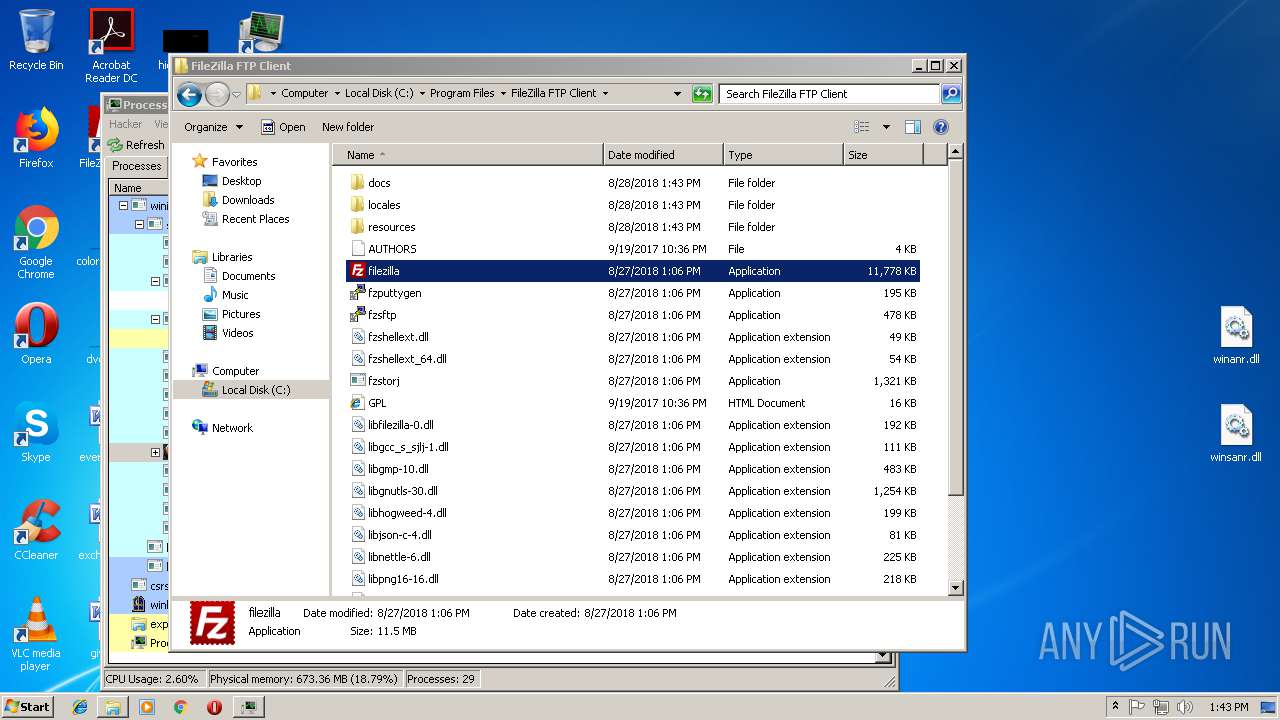Open Firefox desktop shortcut

click(x=36, y=138)
